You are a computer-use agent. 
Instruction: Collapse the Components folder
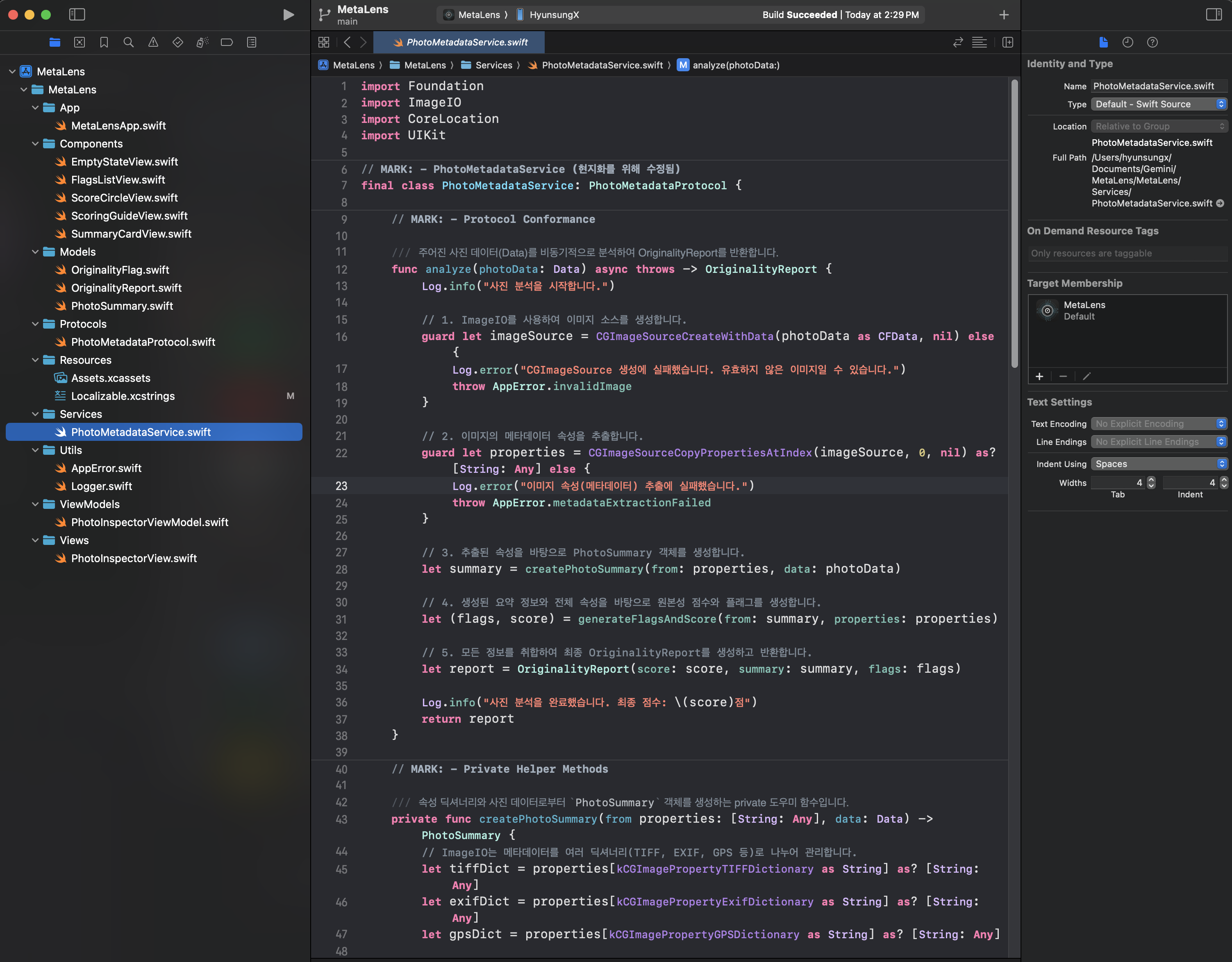coord(36,144)
